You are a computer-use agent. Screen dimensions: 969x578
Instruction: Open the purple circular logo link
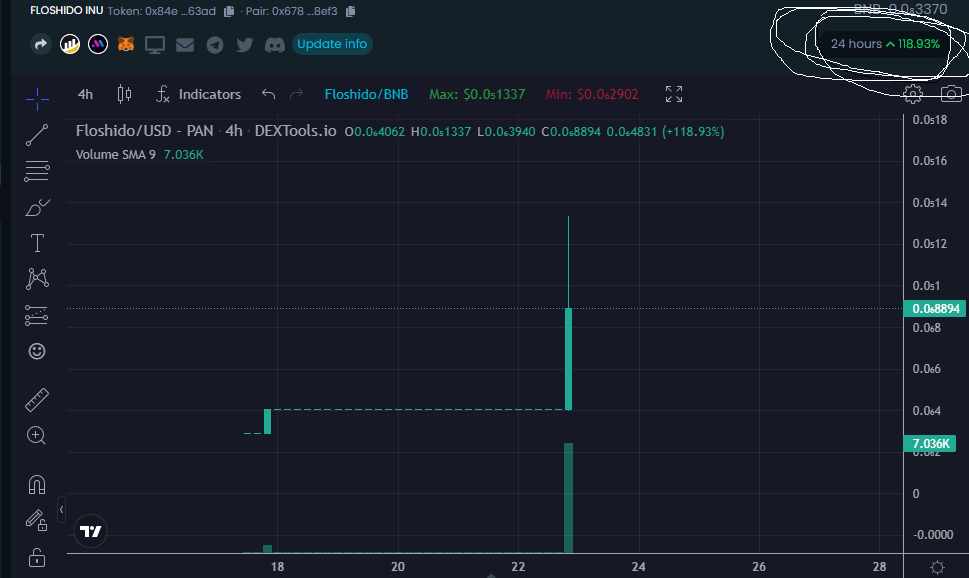pyautogui.click(x=98, y=44)
